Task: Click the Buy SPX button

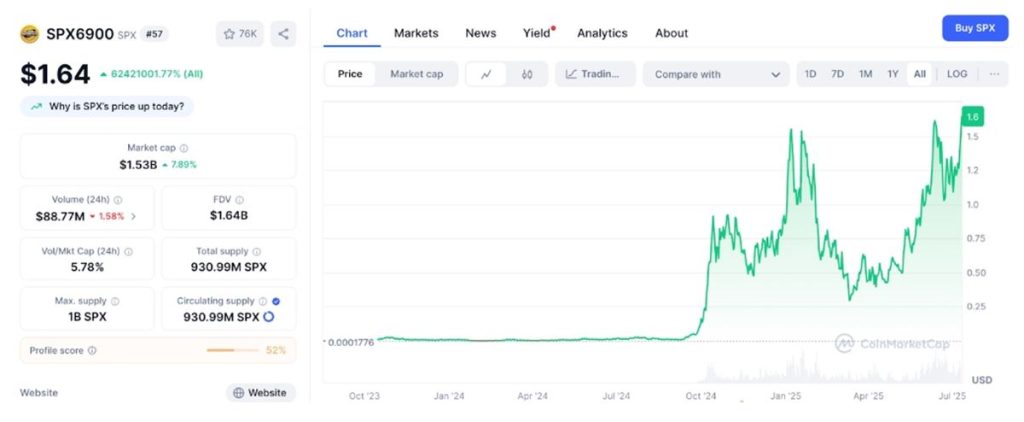Action: [x=975, y=28]
